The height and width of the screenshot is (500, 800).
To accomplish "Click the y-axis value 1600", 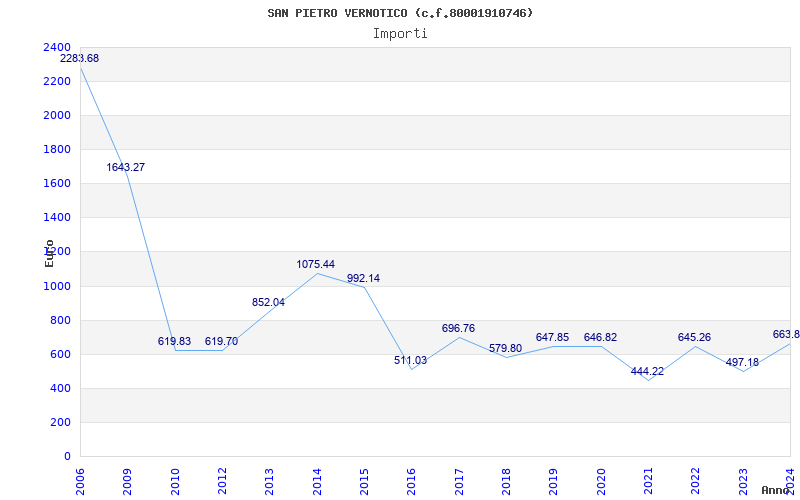I will [57, 184].
